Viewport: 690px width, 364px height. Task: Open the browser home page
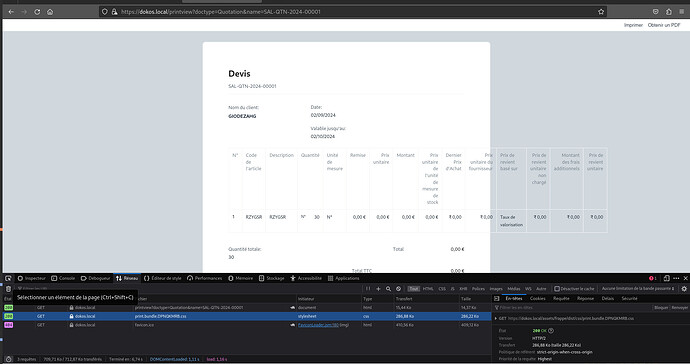pyautogui.click(x=50, y=12)
